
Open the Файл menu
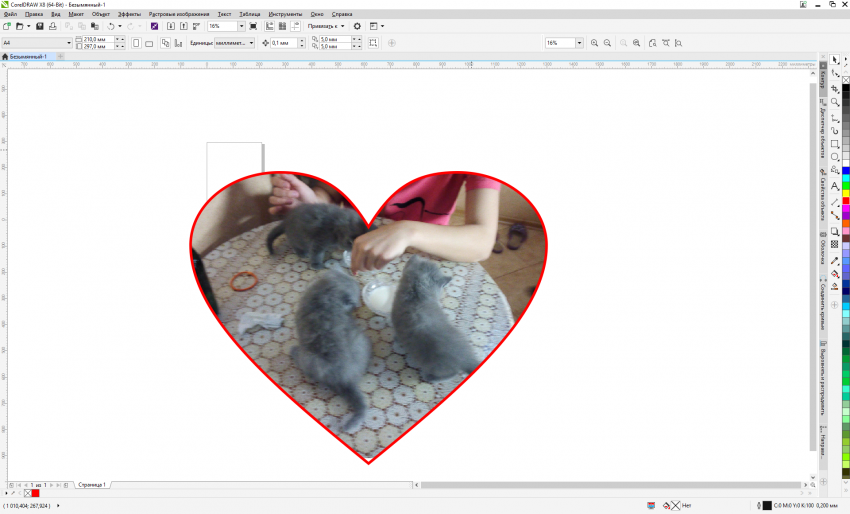tap(10, 14)
